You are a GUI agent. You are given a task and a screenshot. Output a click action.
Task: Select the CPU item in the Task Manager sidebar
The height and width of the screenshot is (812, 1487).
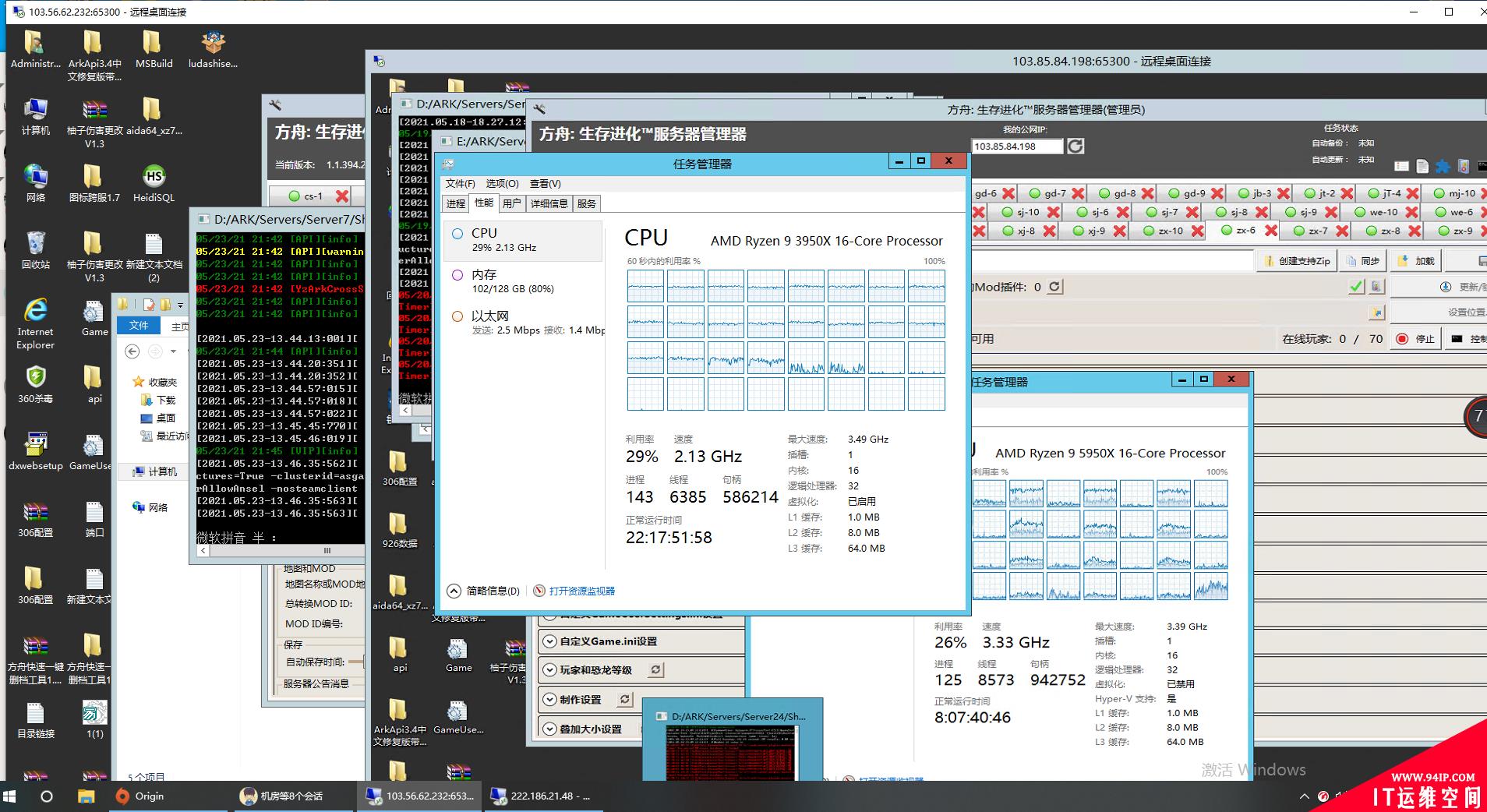523,240
